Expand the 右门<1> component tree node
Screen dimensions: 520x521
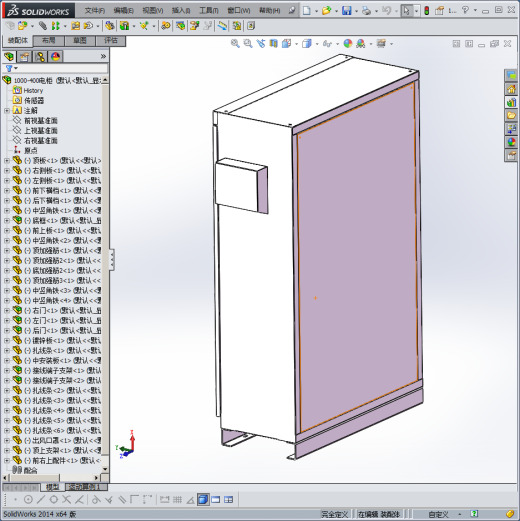(x=7, y=311)
